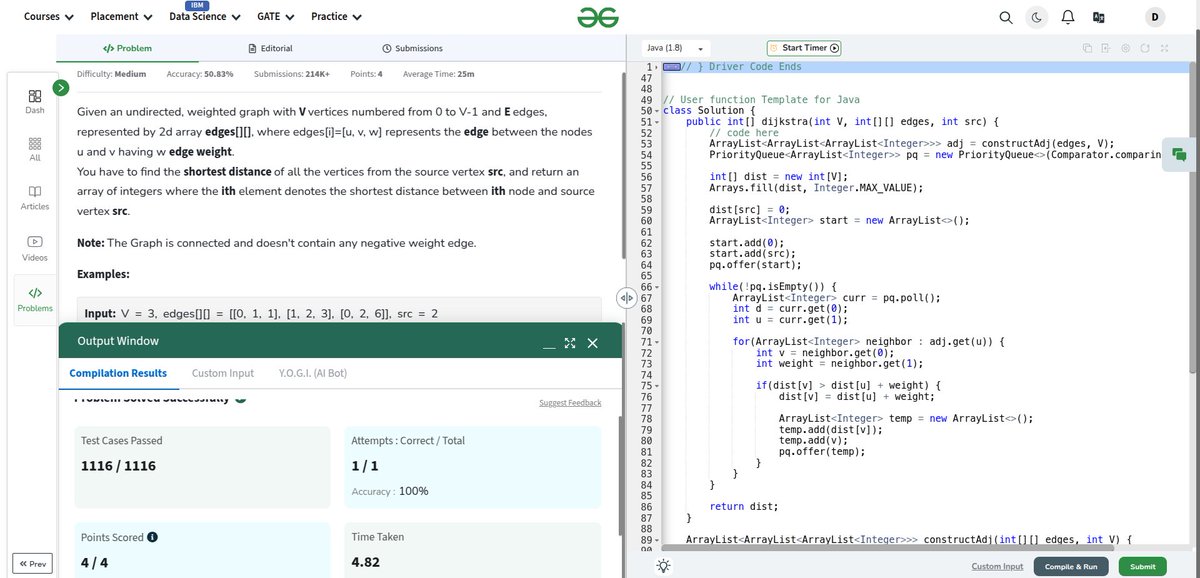
Task: Open editor settings gear icon
Action: pyautogui.click(x=1125, y=48)
